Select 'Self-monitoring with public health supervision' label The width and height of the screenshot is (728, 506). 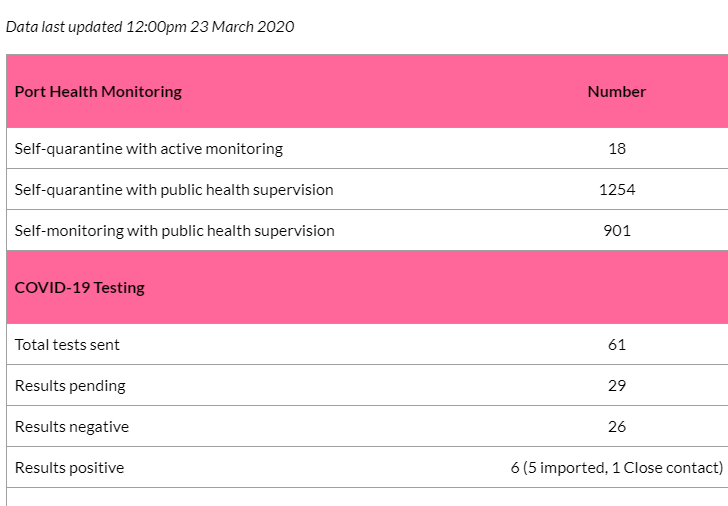coord(175,231)
